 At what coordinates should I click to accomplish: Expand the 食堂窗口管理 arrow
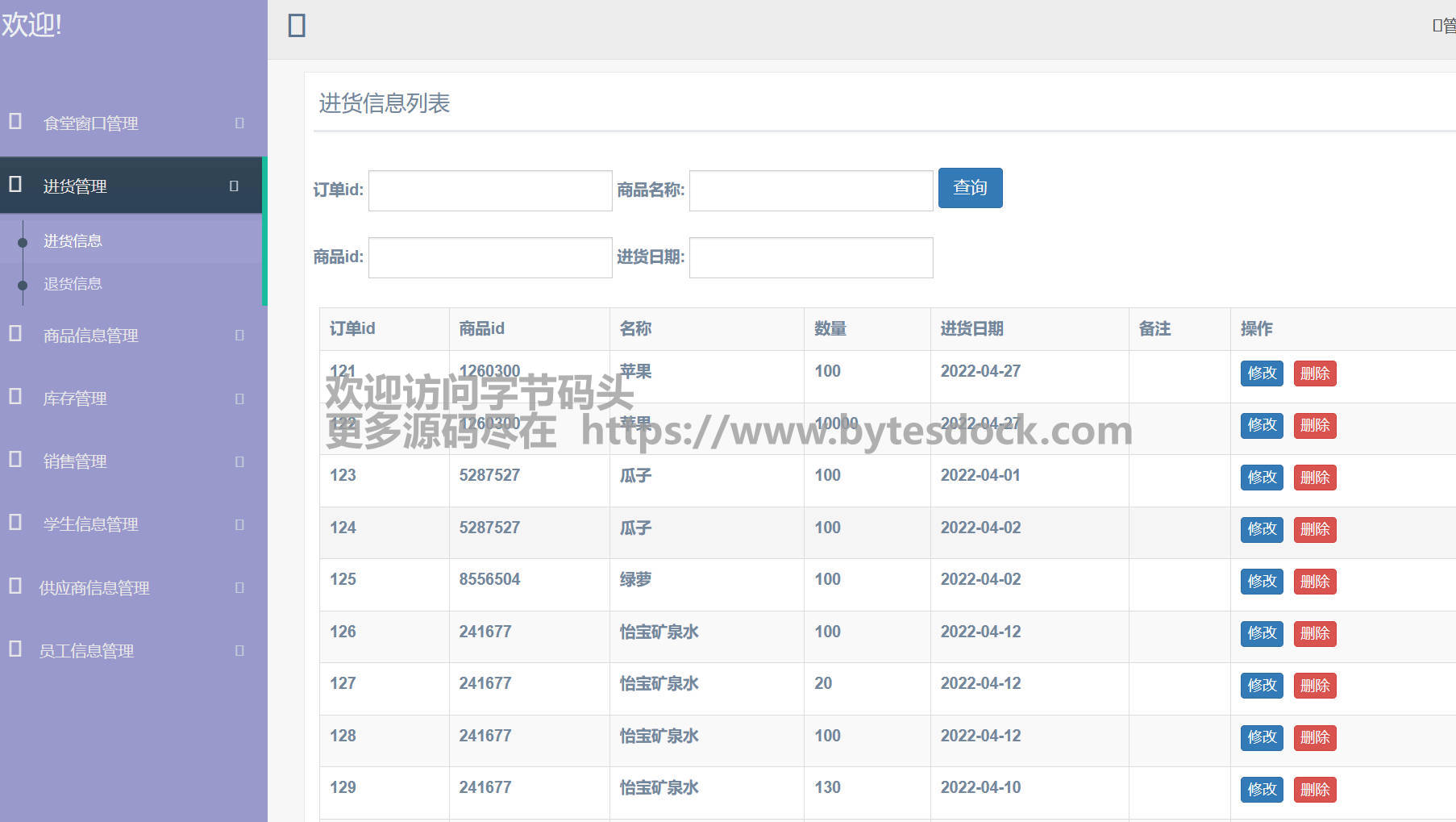point(239,123)
